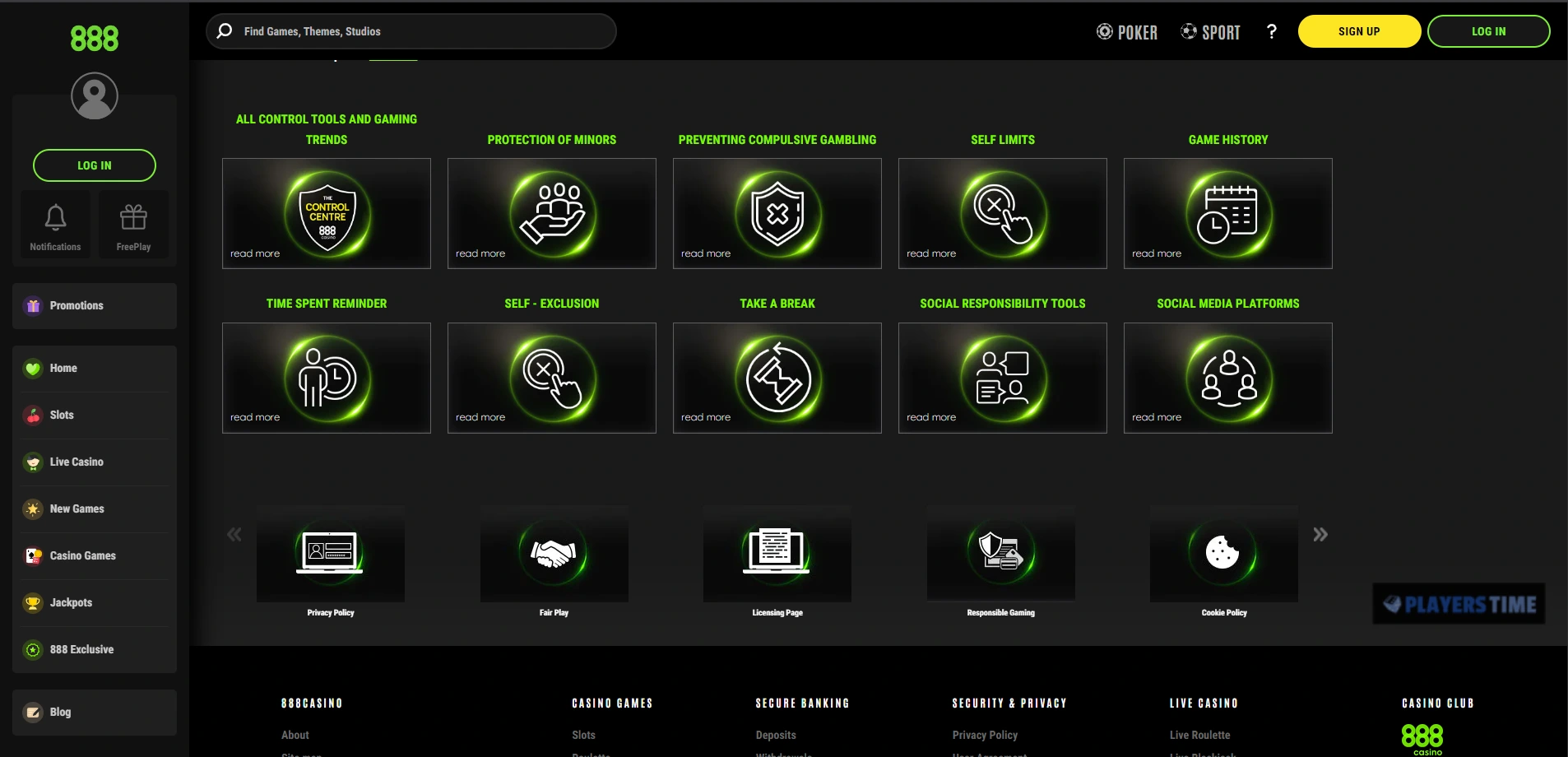Open Blog in sidebar

pyautogui.click(x=95, y=713)
